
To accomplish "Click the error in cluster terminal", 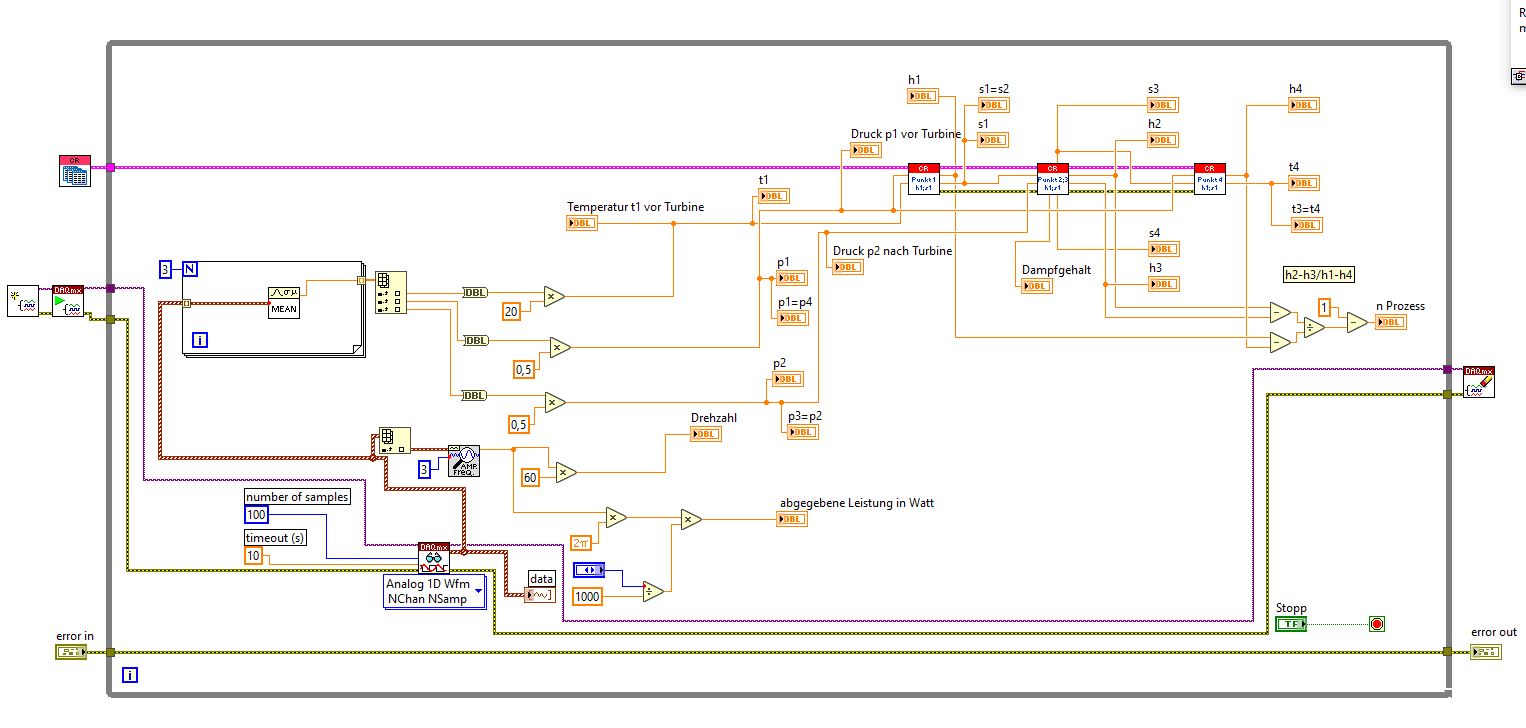I will coord(71,652).
